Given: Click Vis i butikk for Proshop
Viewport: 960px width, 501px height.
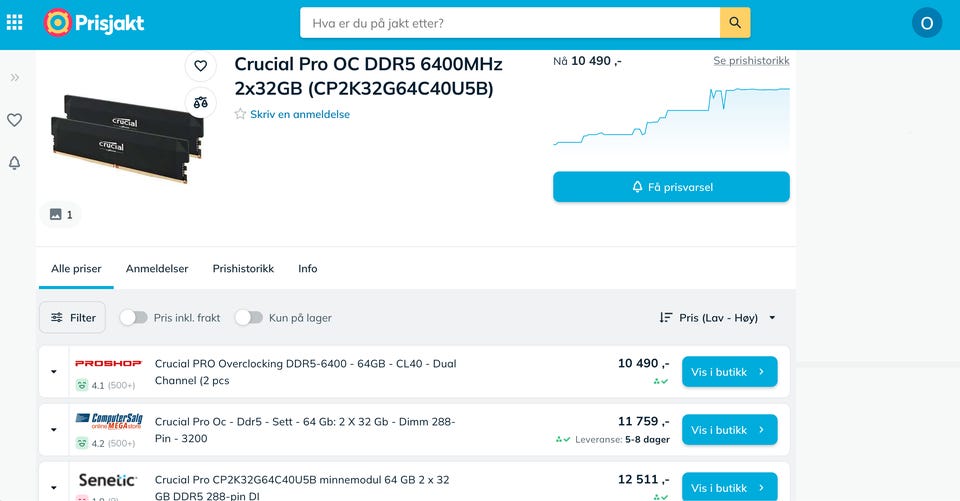Looking at the screenshot, I should coord(729,372).
